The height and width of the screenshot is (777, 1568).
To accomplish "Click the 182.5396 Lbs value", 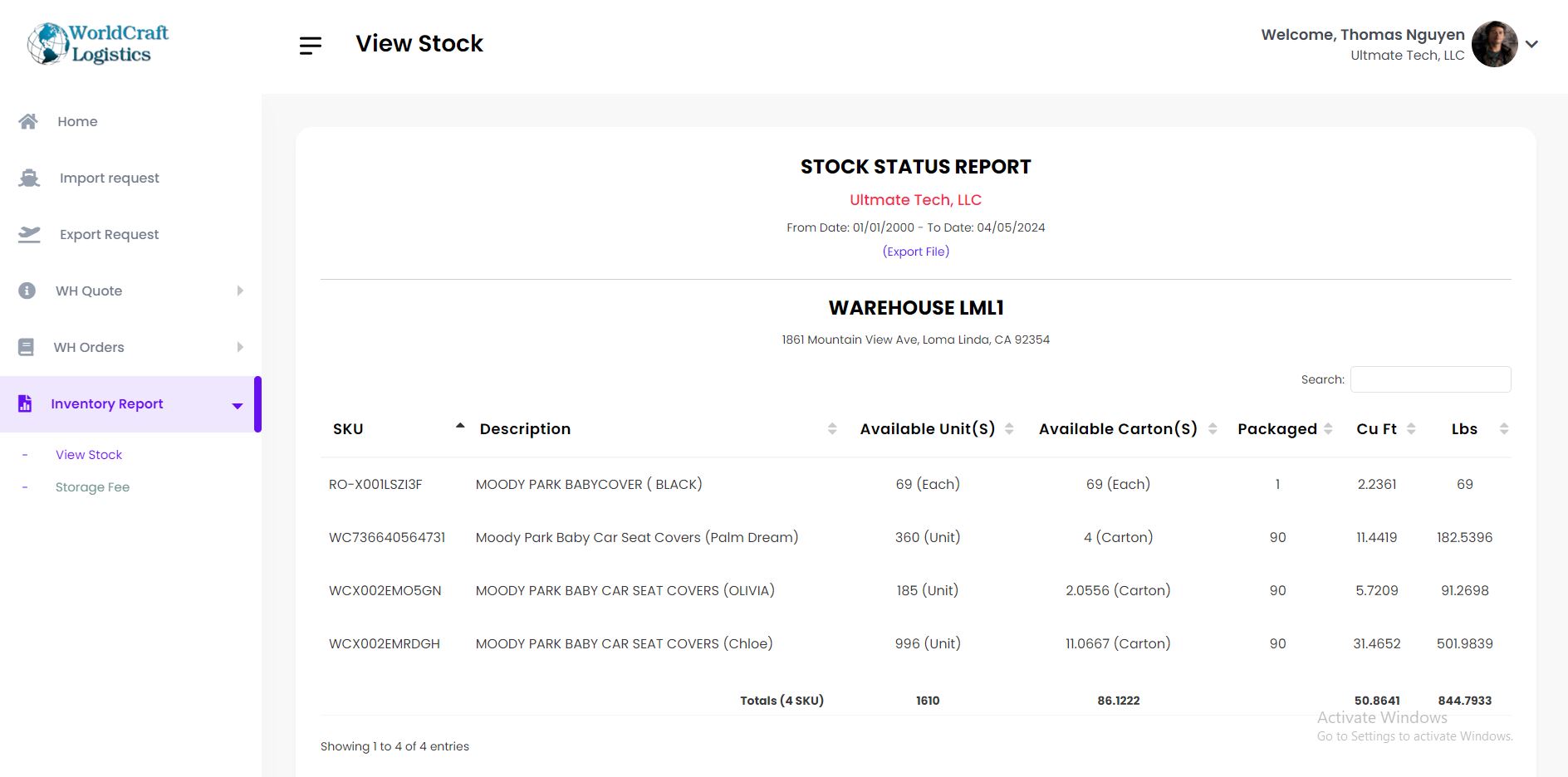I will pos(1465,537).
